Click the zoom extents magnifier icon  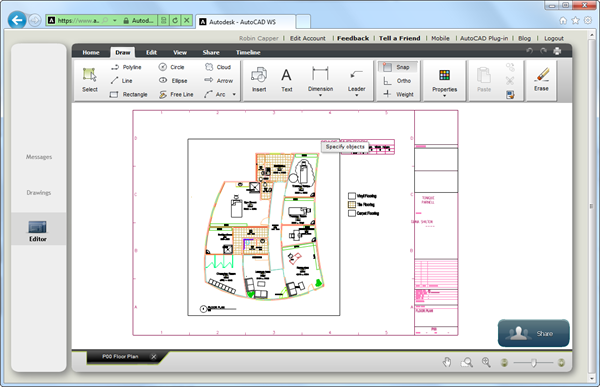pos(466,362)
